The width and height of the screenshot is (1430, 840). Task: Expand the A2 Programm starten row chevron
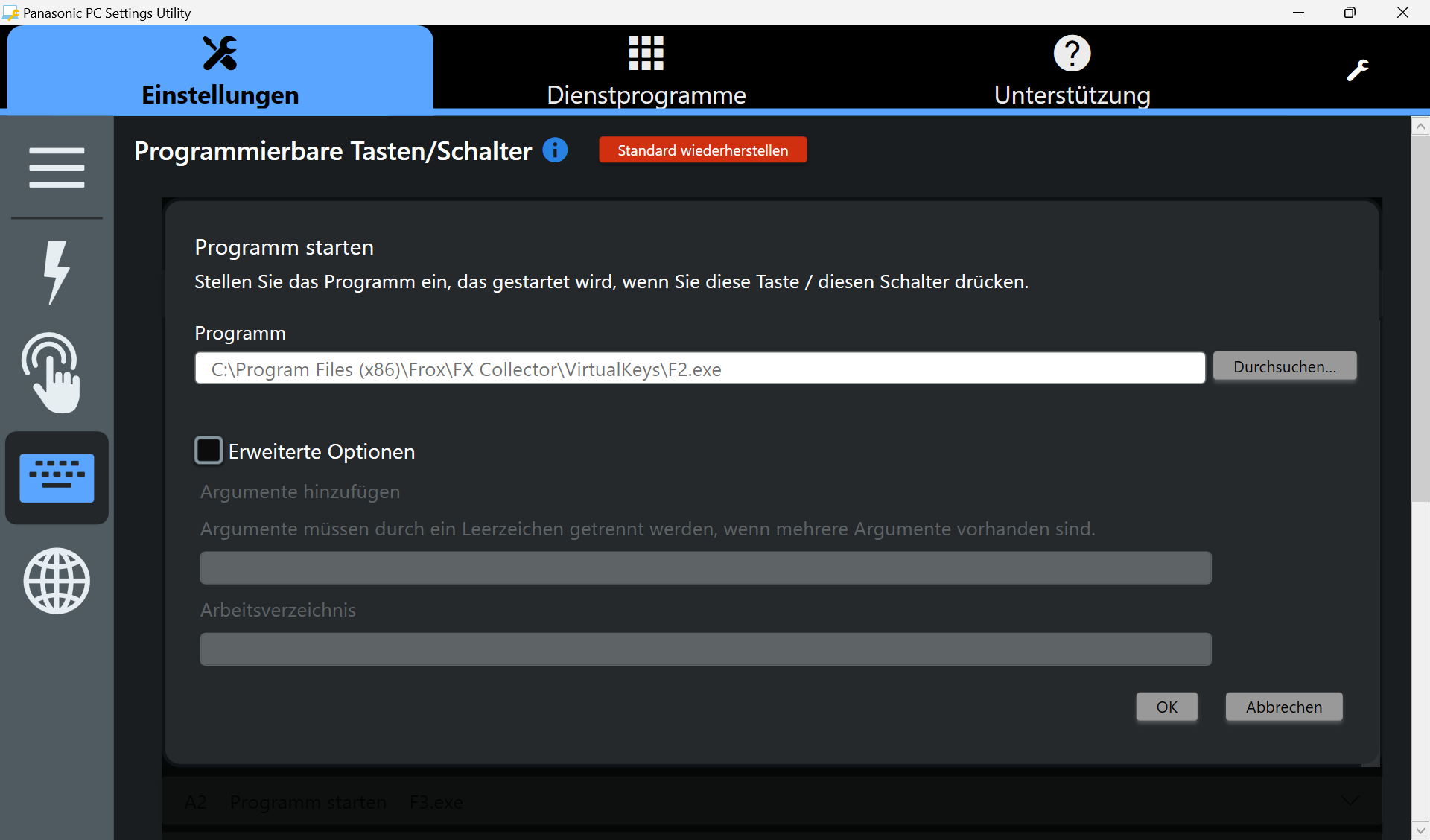[x=1350, y=801]
